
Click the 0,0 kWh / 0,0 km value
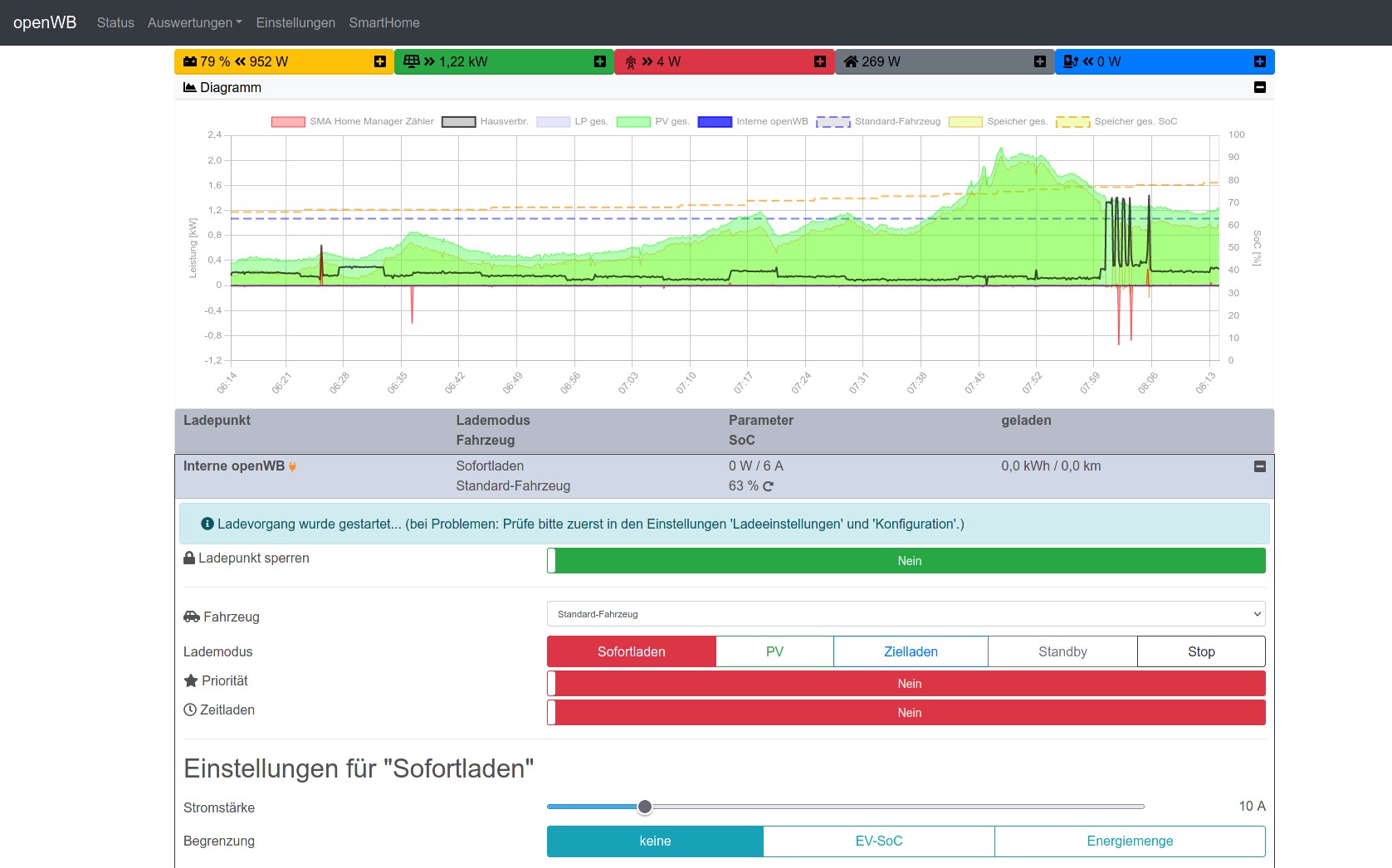(1051, 466)
